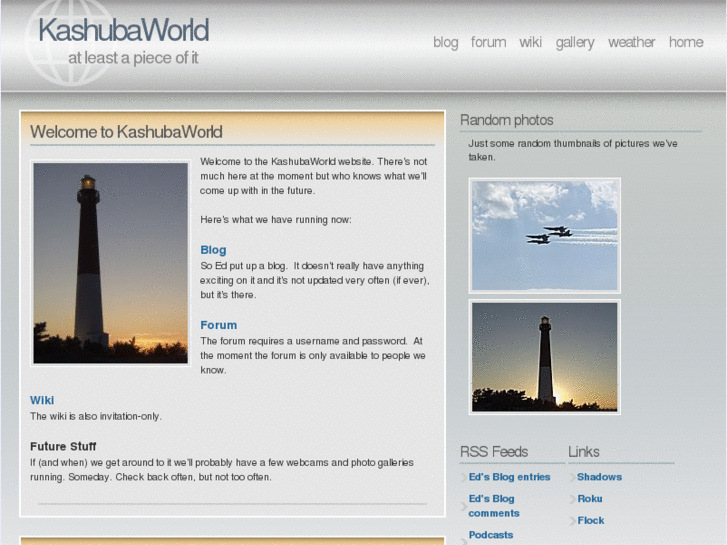Click the 'Future Stuff' heading text
The image size is (727, 545).
point(63,447)
